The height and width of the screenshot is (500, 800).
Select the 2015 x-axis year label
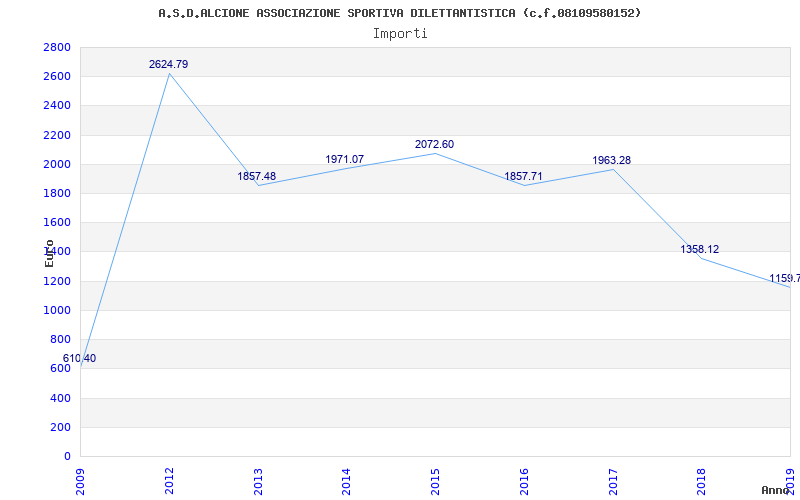435,482
